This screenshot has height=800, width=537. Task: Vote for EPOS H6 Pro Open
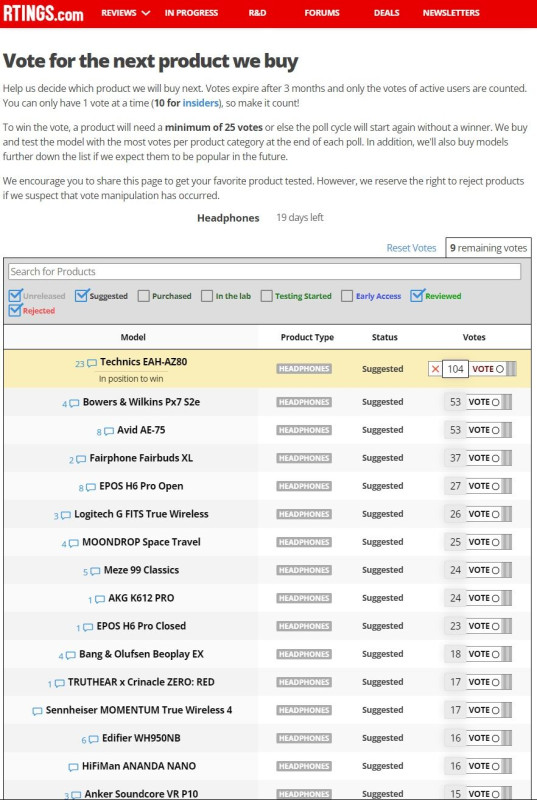click(x=489, y=486)
